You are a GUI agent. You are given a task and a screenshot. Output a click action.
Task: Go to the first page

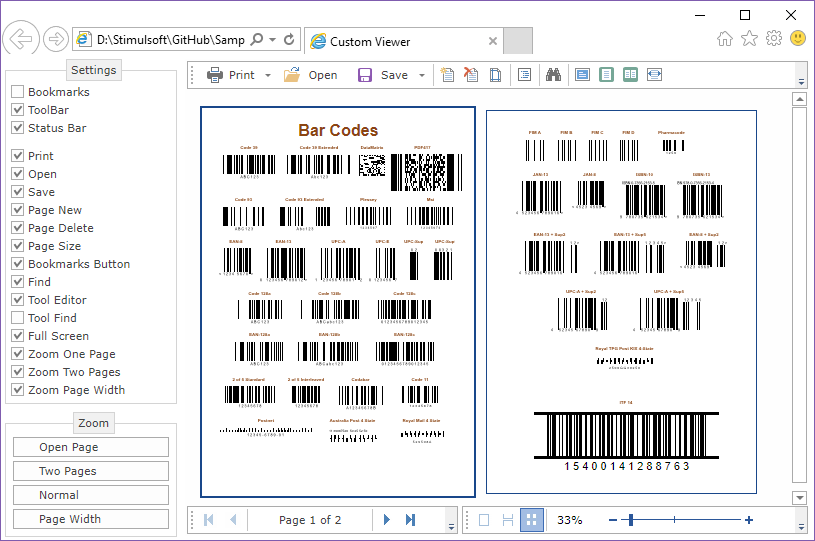coord(209,520)
